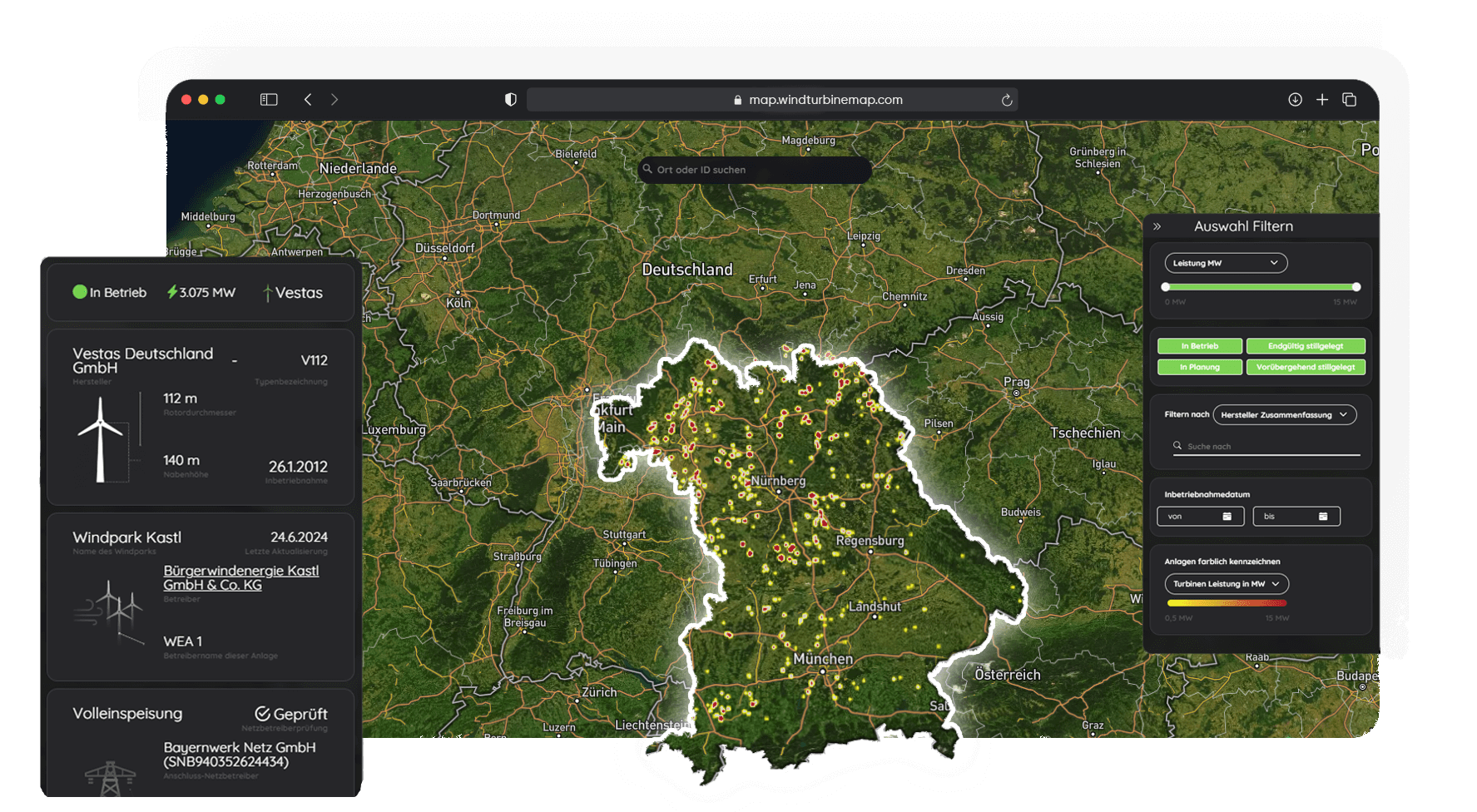Screen dimensions: 1477x812
Task: Click the lock icon in the address bar
Action: point(738,100)
